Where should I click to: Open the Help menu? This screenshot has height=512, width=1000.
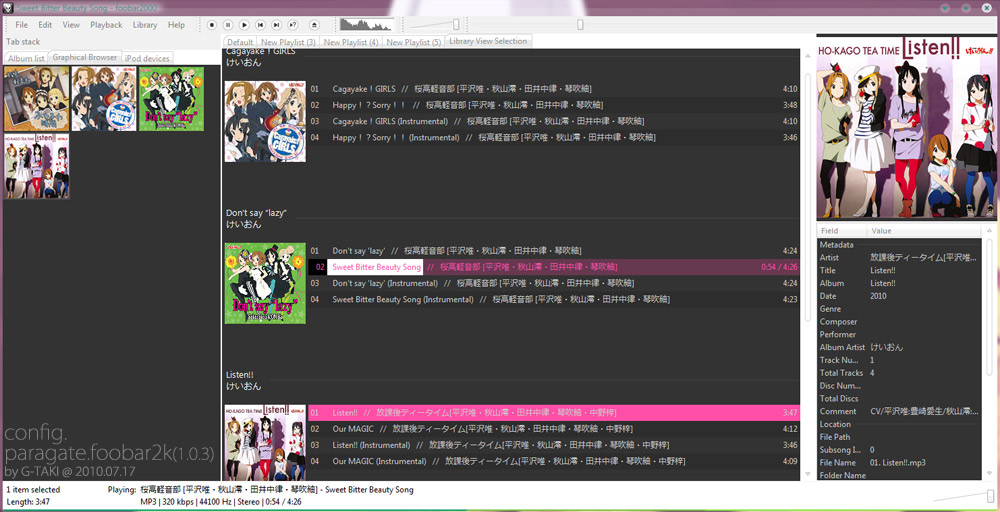tap(176, 25)
